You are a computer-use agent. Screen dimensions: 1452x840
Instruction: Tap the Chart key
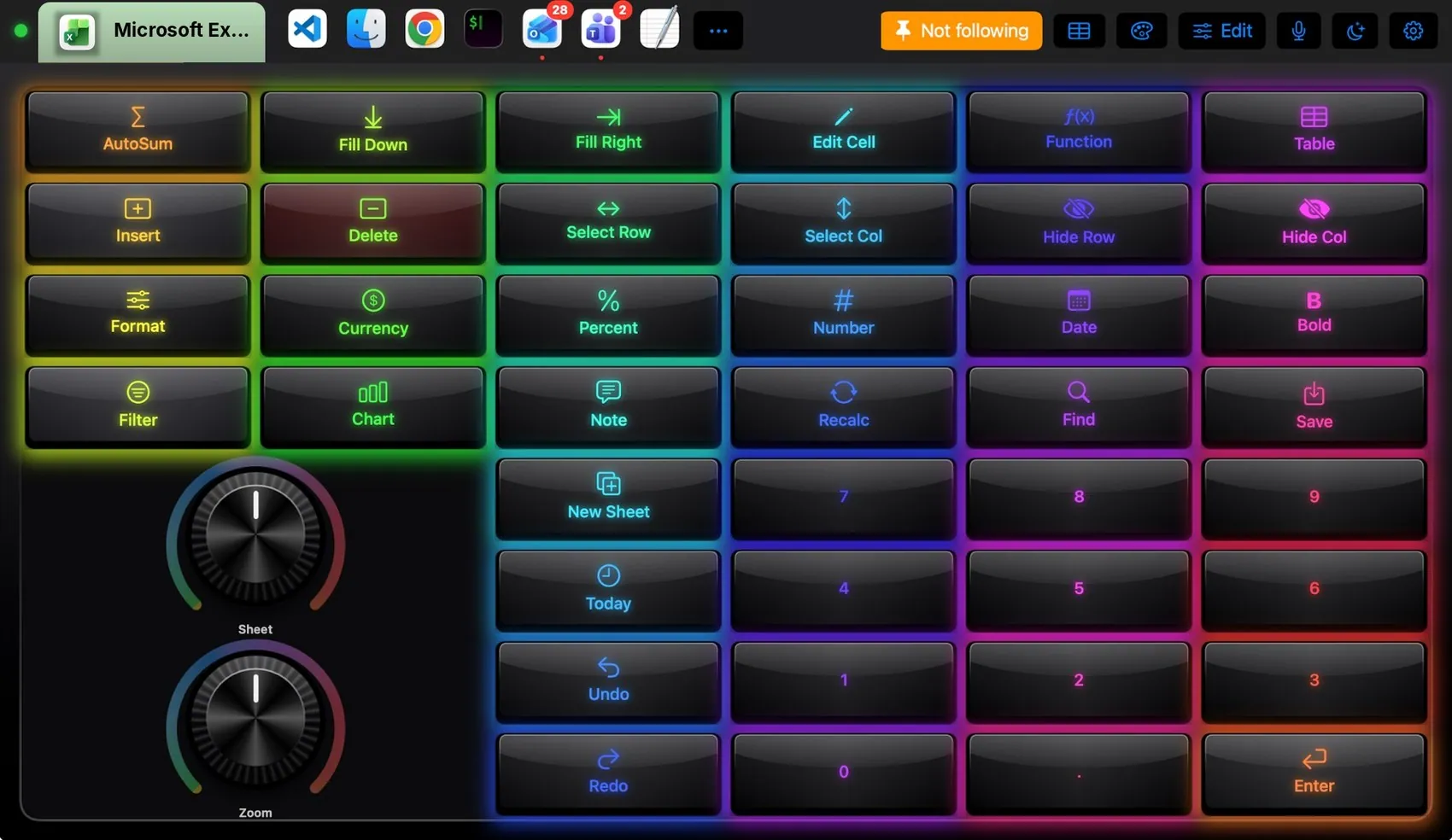coord(373,406)
